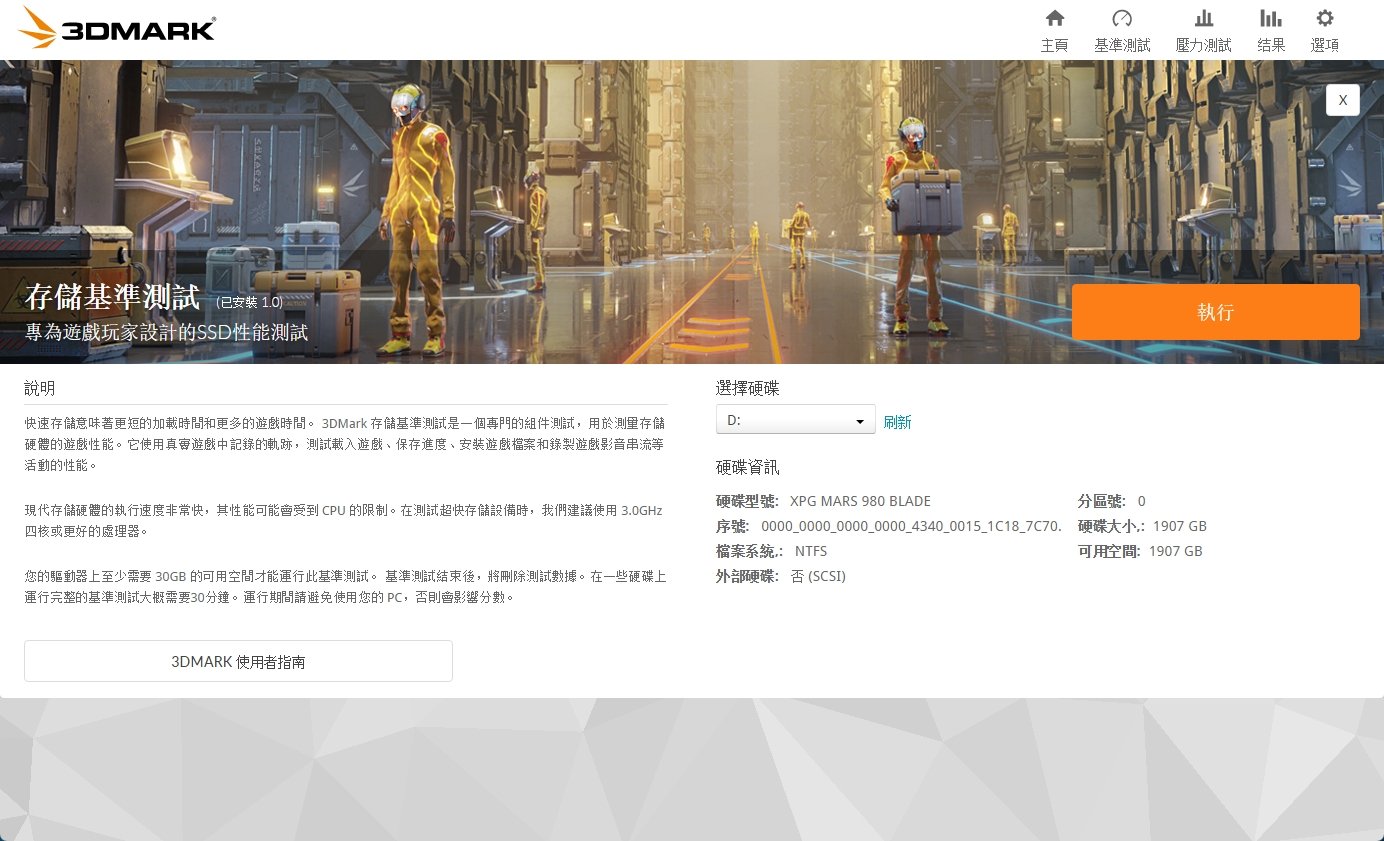Open Options via the gear icon
Screen dimensions: 1384x841
point(1325,18)
